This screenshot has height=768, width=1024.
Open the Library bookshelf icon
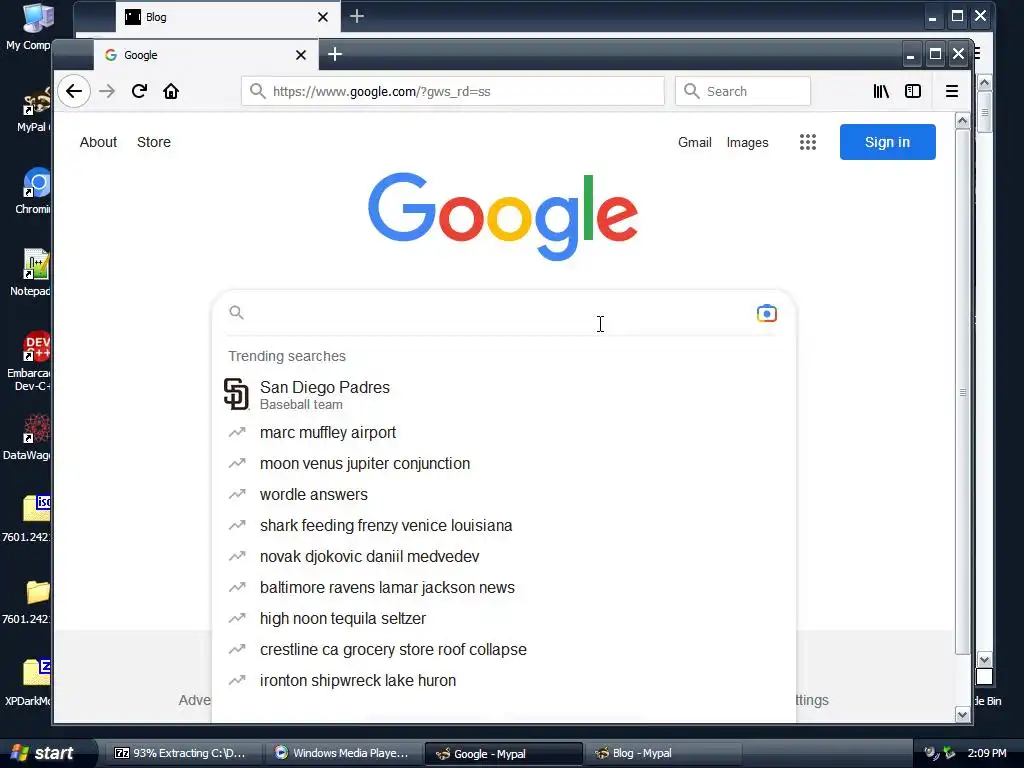pos(881,91)
